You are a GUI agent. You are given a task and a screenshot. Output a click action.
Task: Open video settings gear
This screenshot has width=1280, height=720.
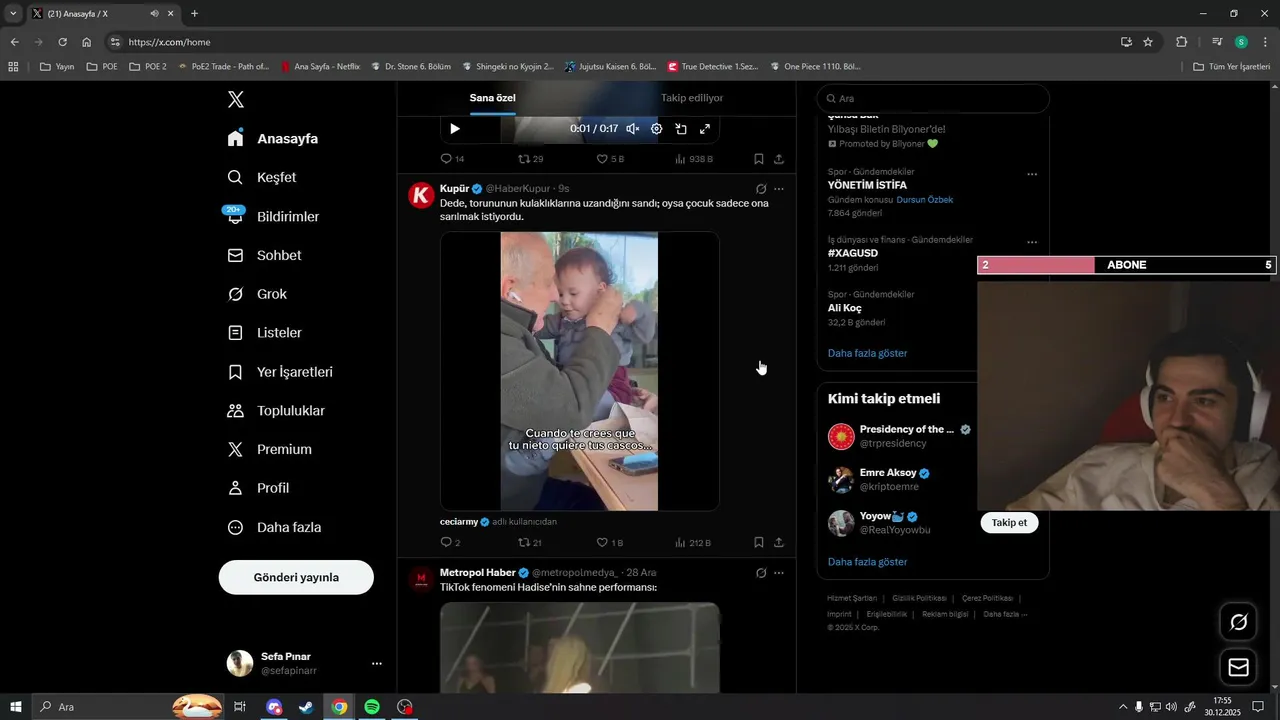click(656, 129)
